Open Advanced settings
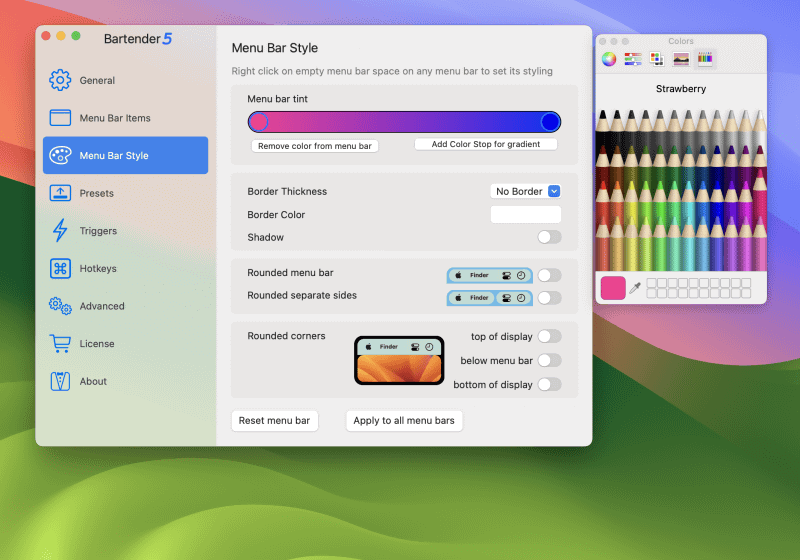 point(126,306)
